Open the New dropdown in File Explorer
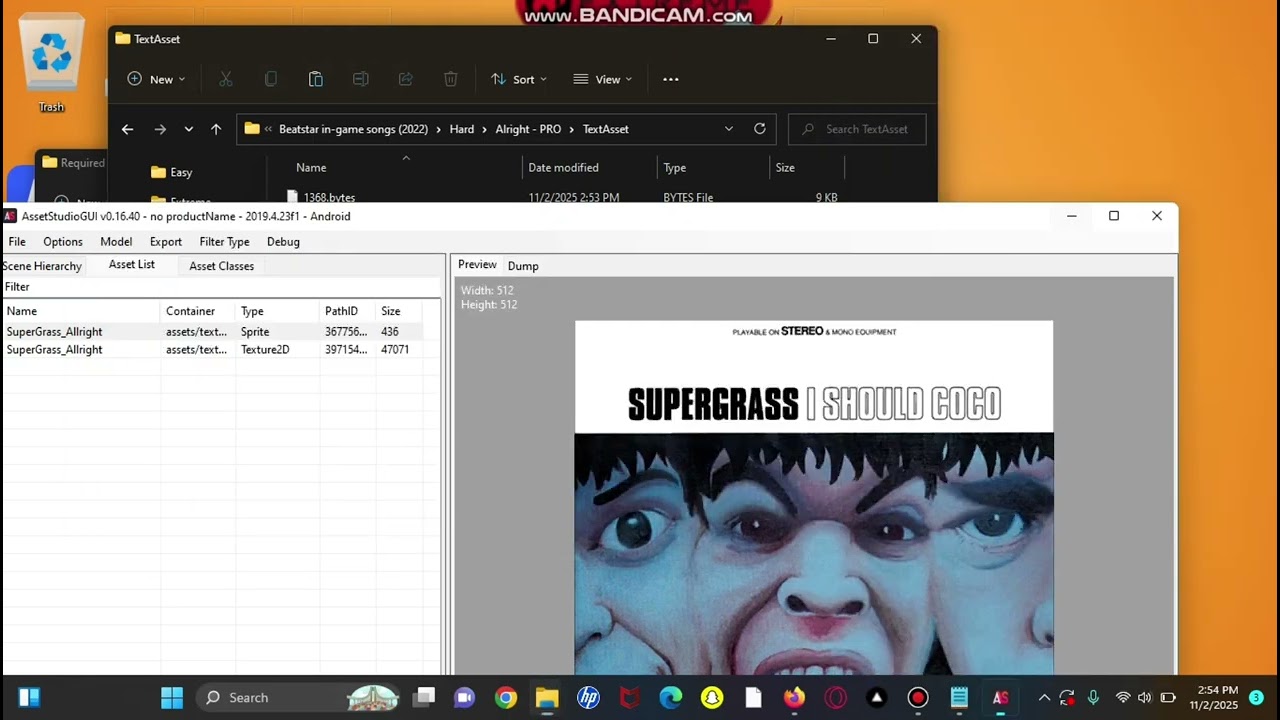This screenshot has width=1280, height=720. coord(156,79)
